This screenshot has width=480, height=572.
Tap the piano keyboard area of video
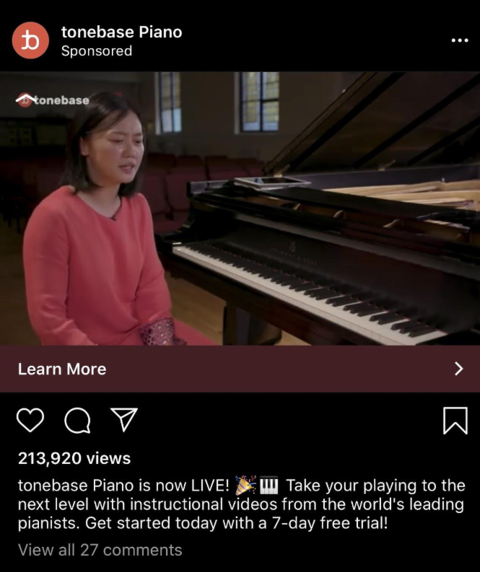point(310,292)
